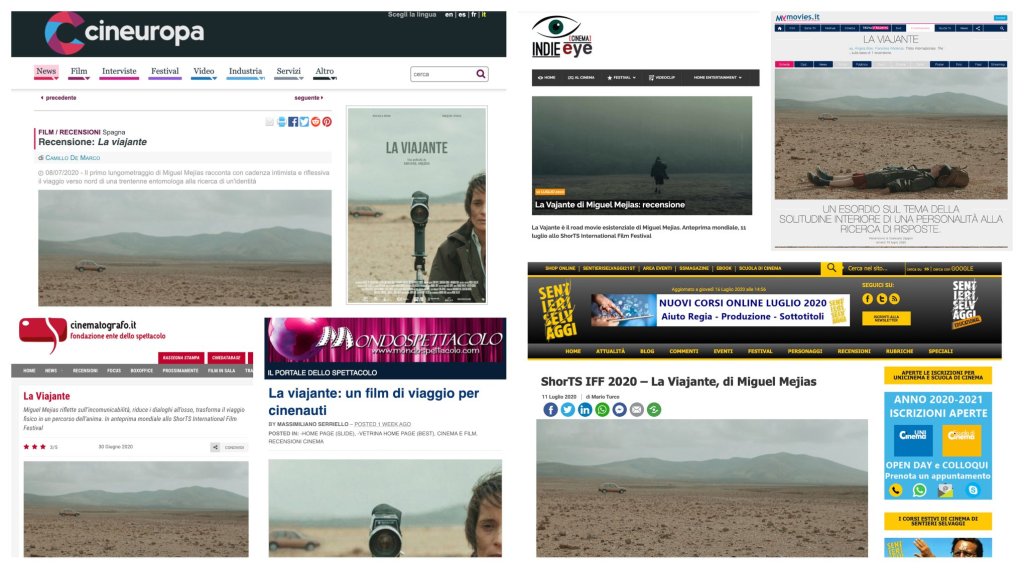1024x569 pixels.
Task: Click the LinkedIn share icon under ShorTS article
Action: 585,409
